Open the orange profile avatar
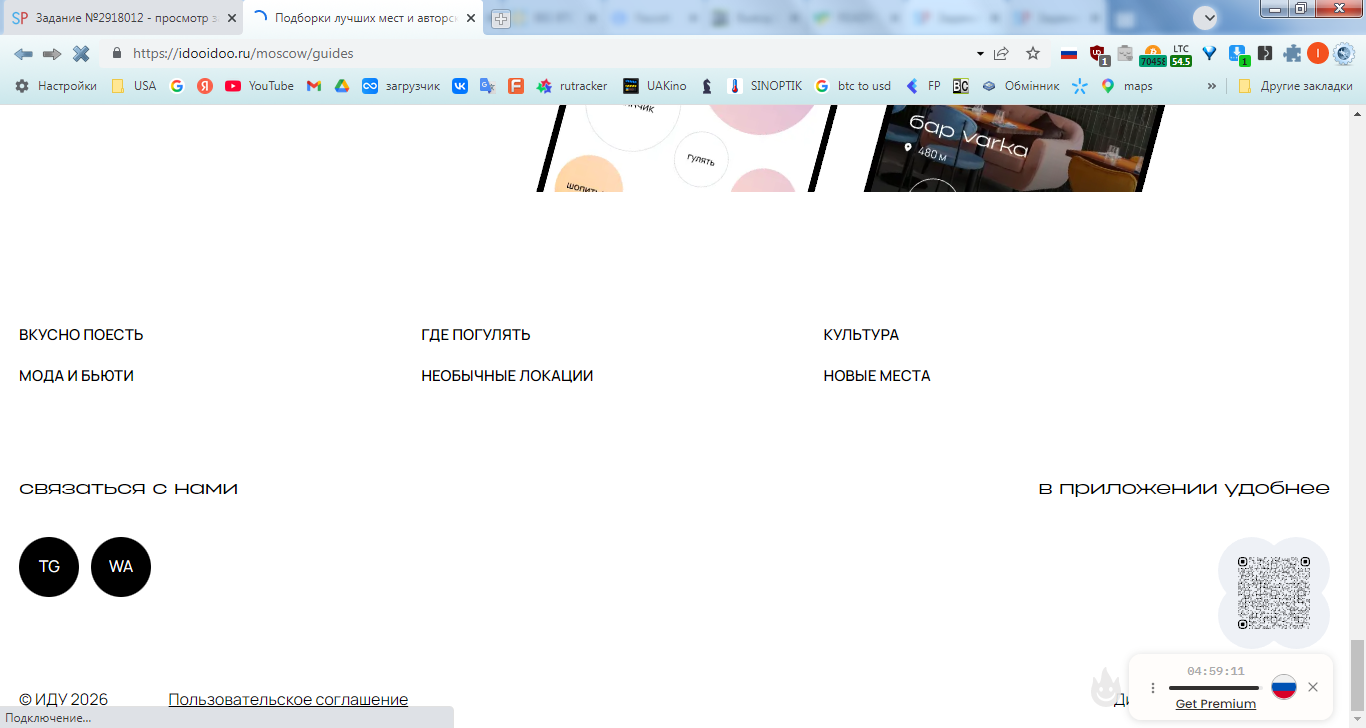 tap(1318, 53)
